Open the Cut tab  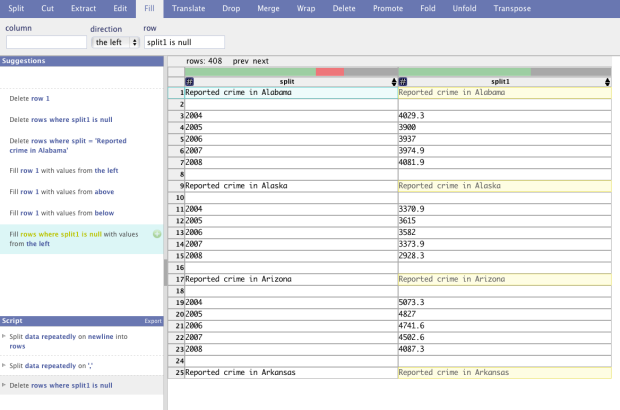point(47,8)
